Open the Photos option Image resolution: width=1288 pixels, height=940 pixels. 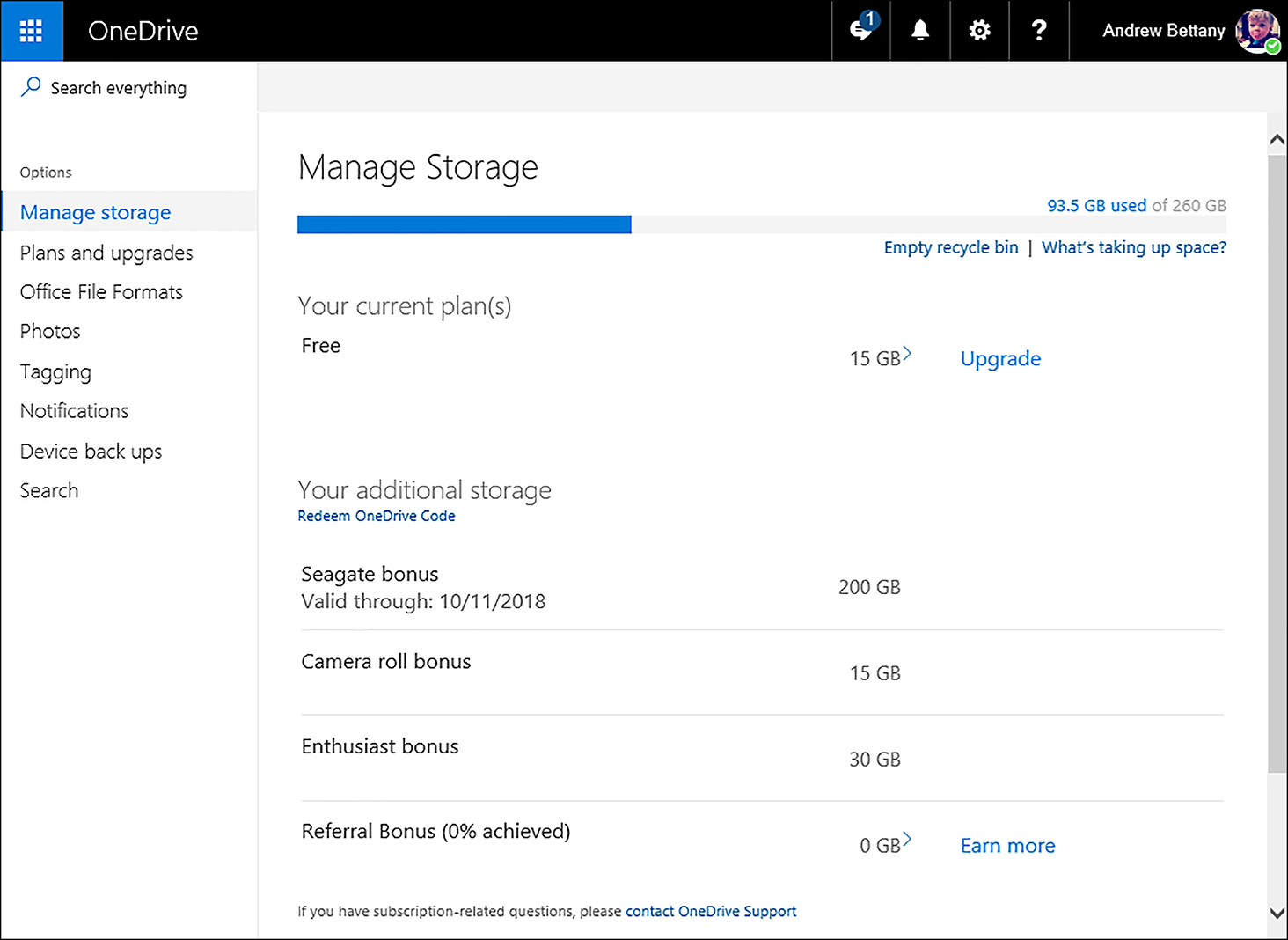click(50, 331)
